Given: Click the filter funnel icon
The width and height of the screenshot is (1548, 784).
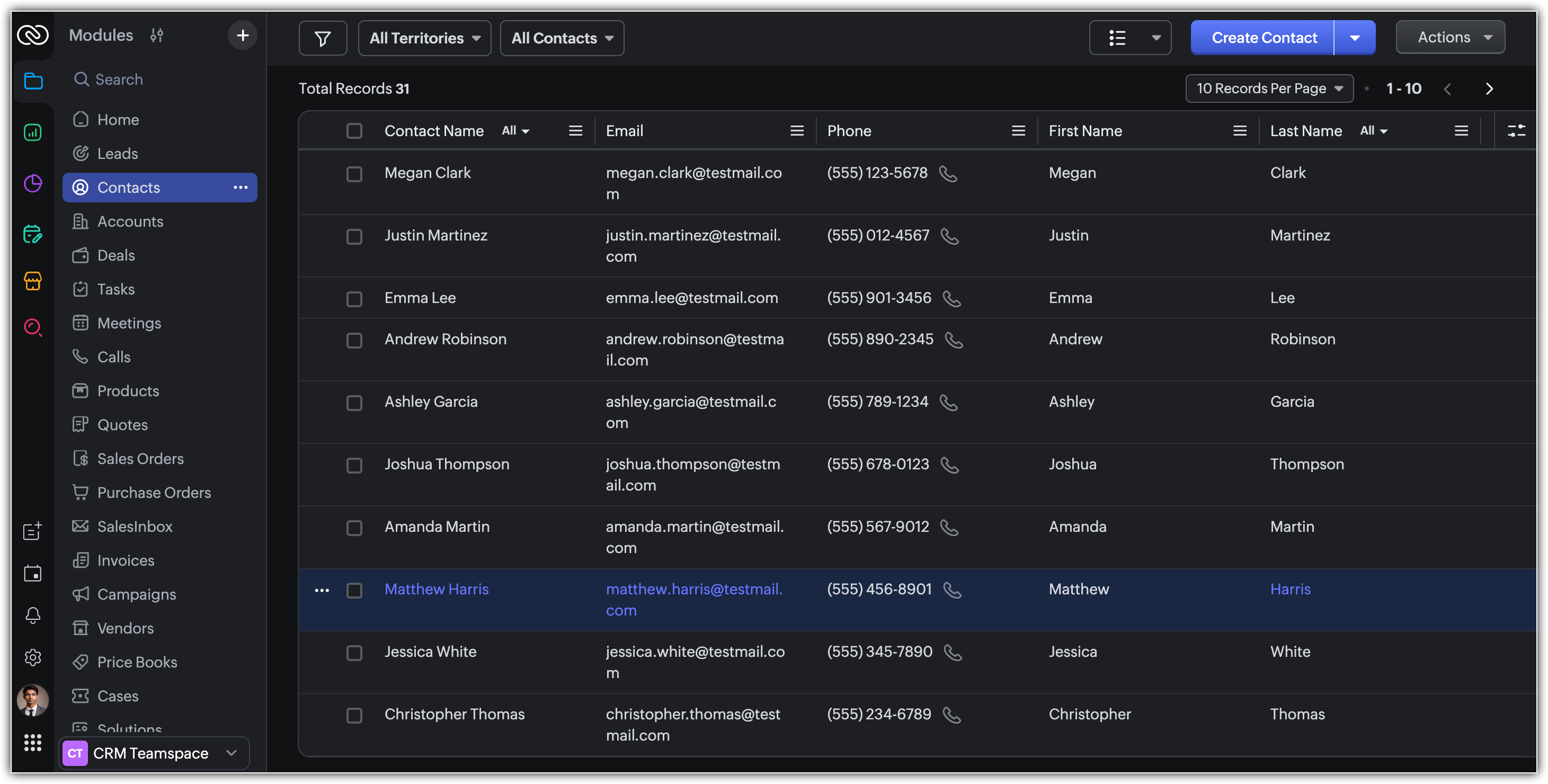Looking at the screenshot, I should click(x=323, y=39).
